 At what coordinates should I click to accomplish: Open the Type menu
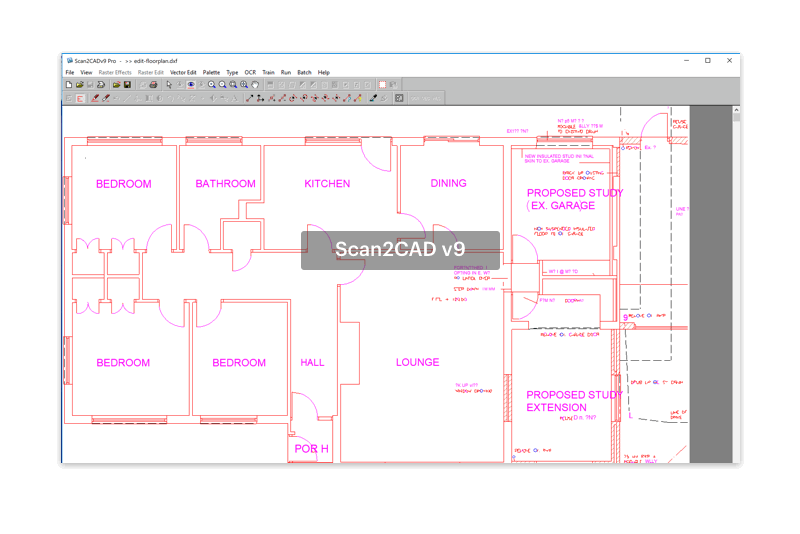click(x=232, y=72)
